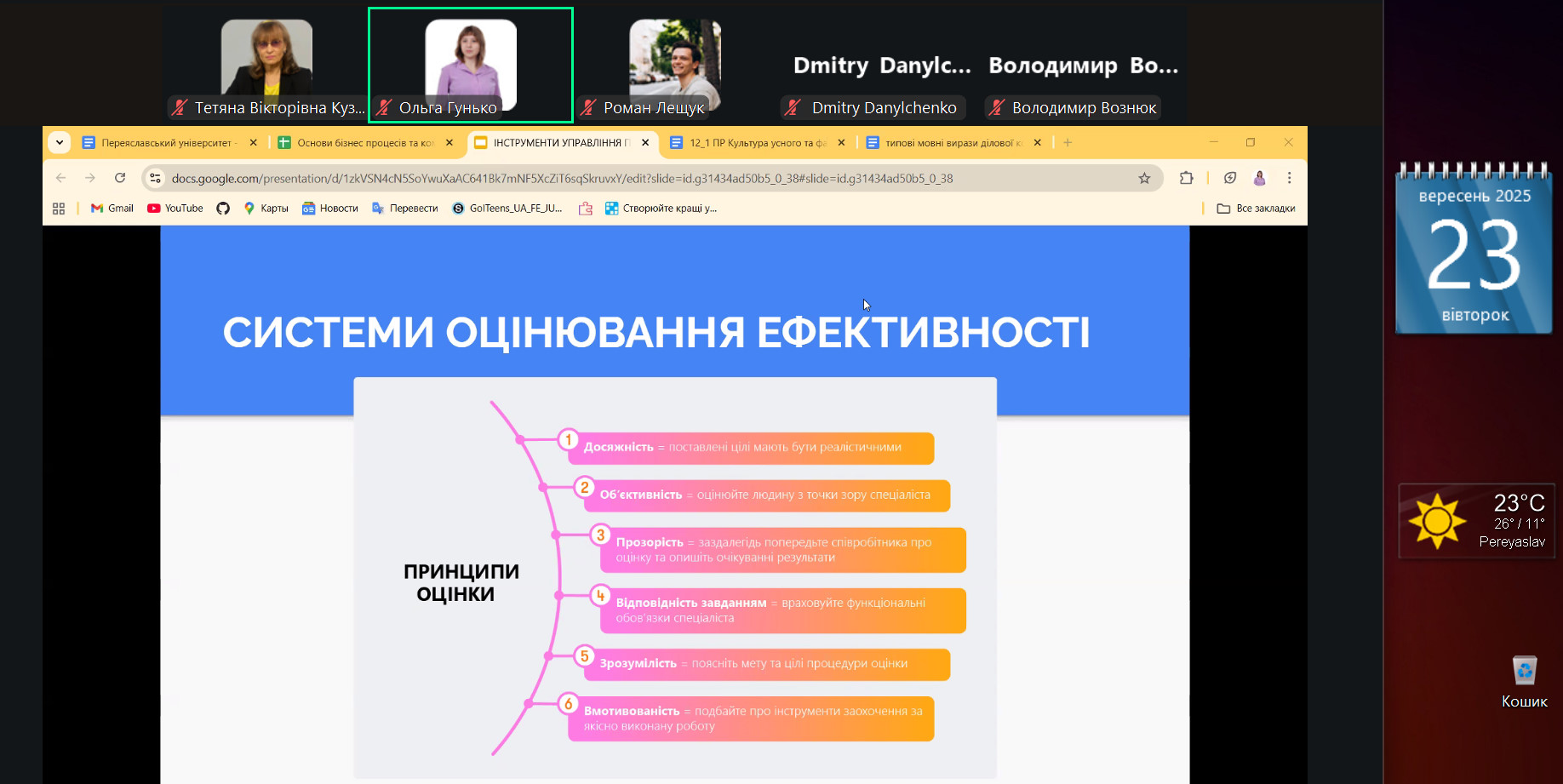The width and height of the screenshot is (1563, 784).
Task: Open the Chrome three-dot menu
Action: [1289, 178]
